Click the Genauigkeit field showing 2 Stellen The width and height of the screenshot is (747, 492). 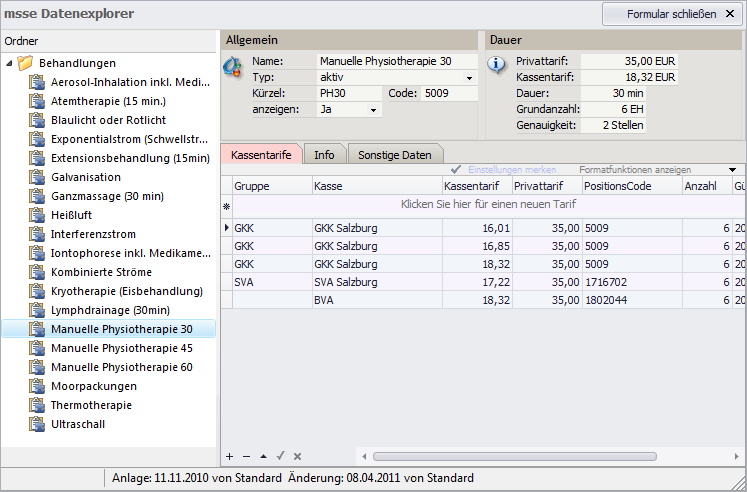point(613,126)
